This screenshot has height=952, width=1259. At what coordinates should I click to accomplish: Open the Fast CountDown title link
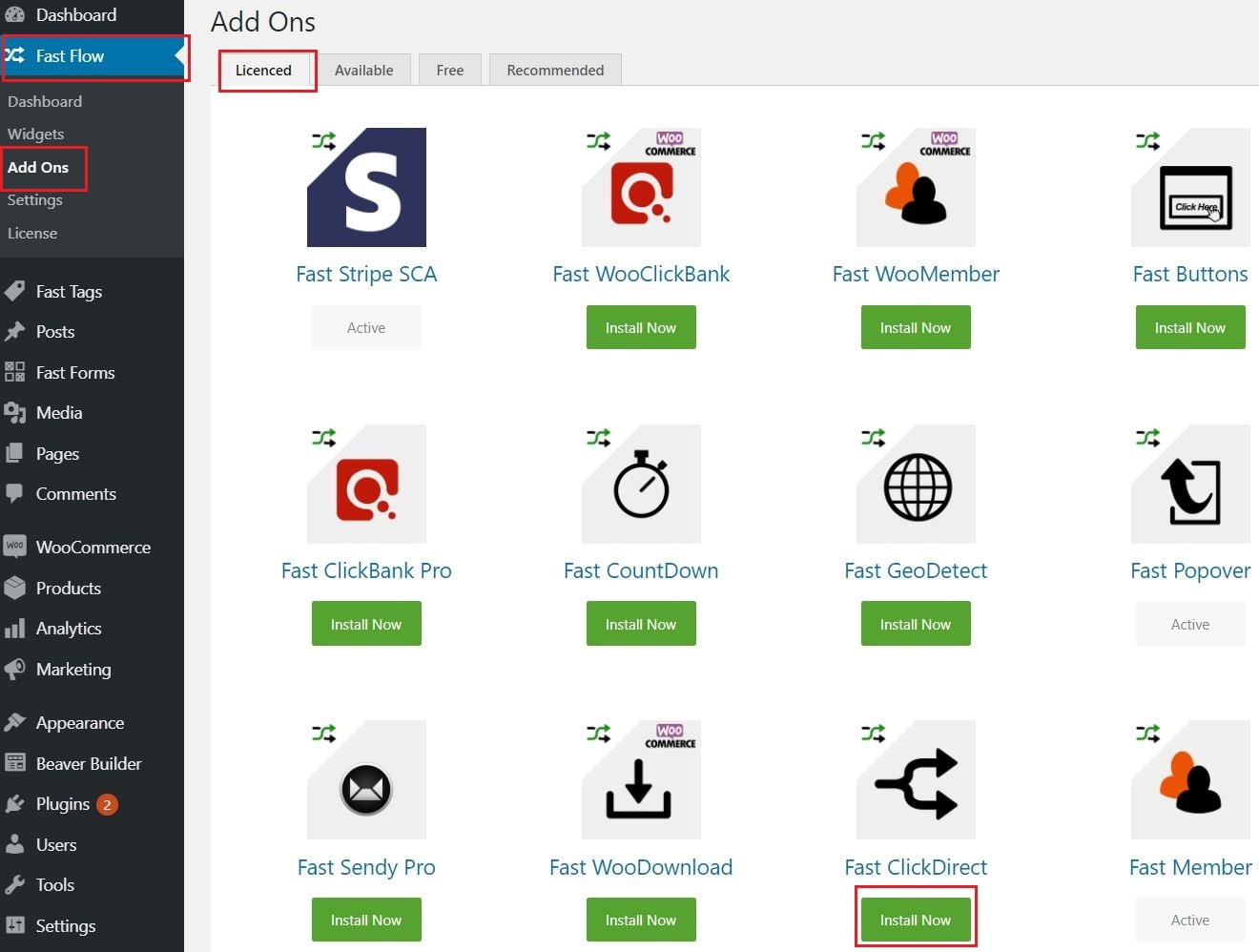coord(641,570)
